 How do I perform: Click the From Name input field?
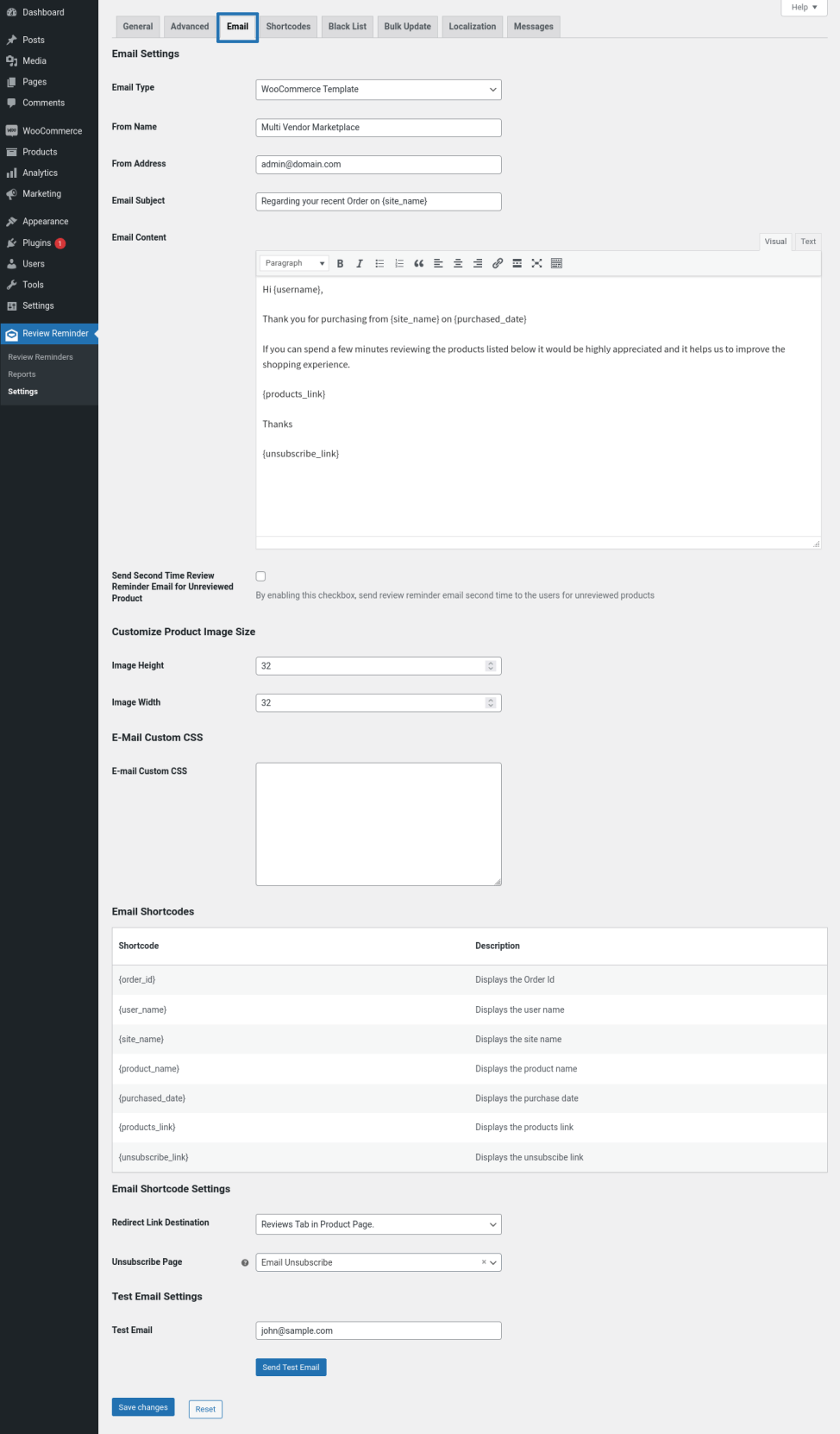coord(379,128)
